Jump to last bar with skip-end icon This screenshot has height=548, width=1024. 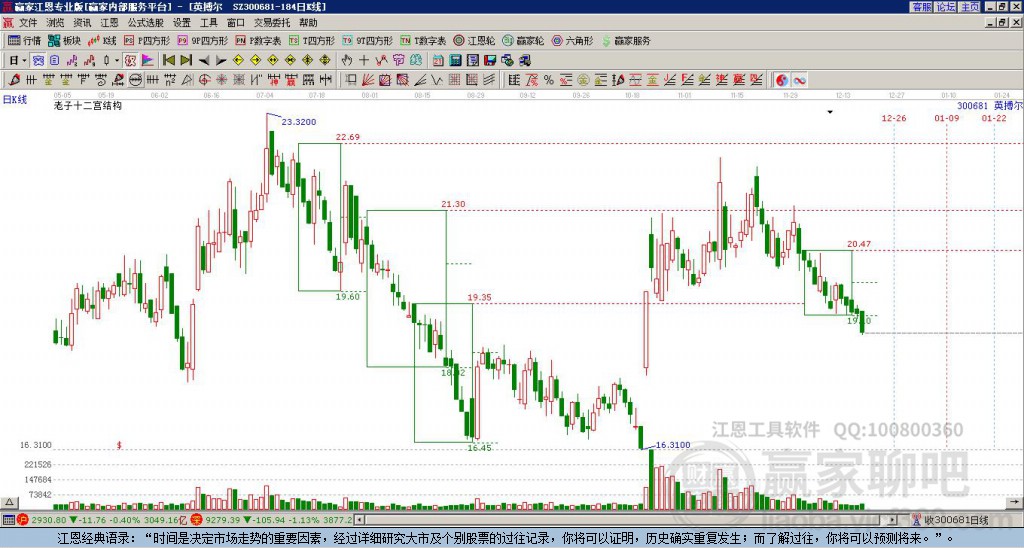pyautogui.click(x=186, y=61)
